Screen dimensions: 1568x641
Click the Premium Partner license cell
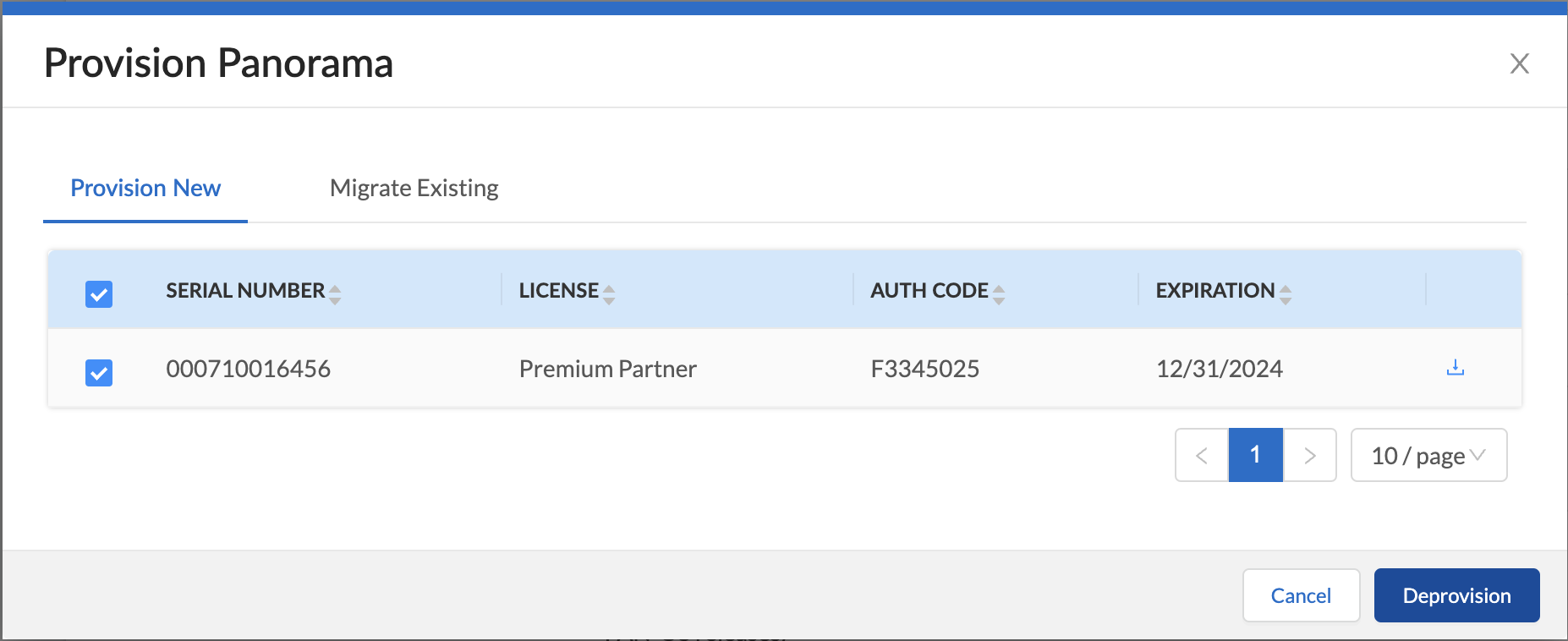(x=607, y=369)
